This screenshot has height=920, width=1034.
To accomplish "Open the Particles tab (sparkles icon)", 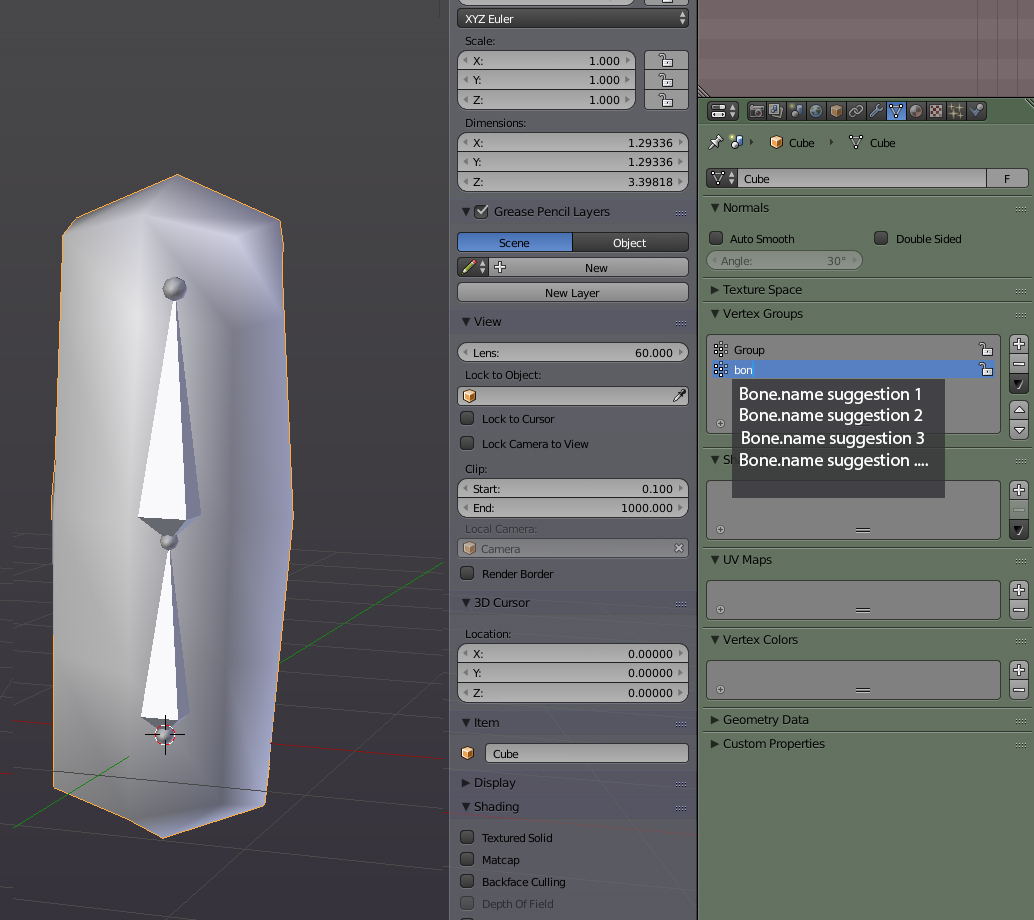I will pos(956,111).
